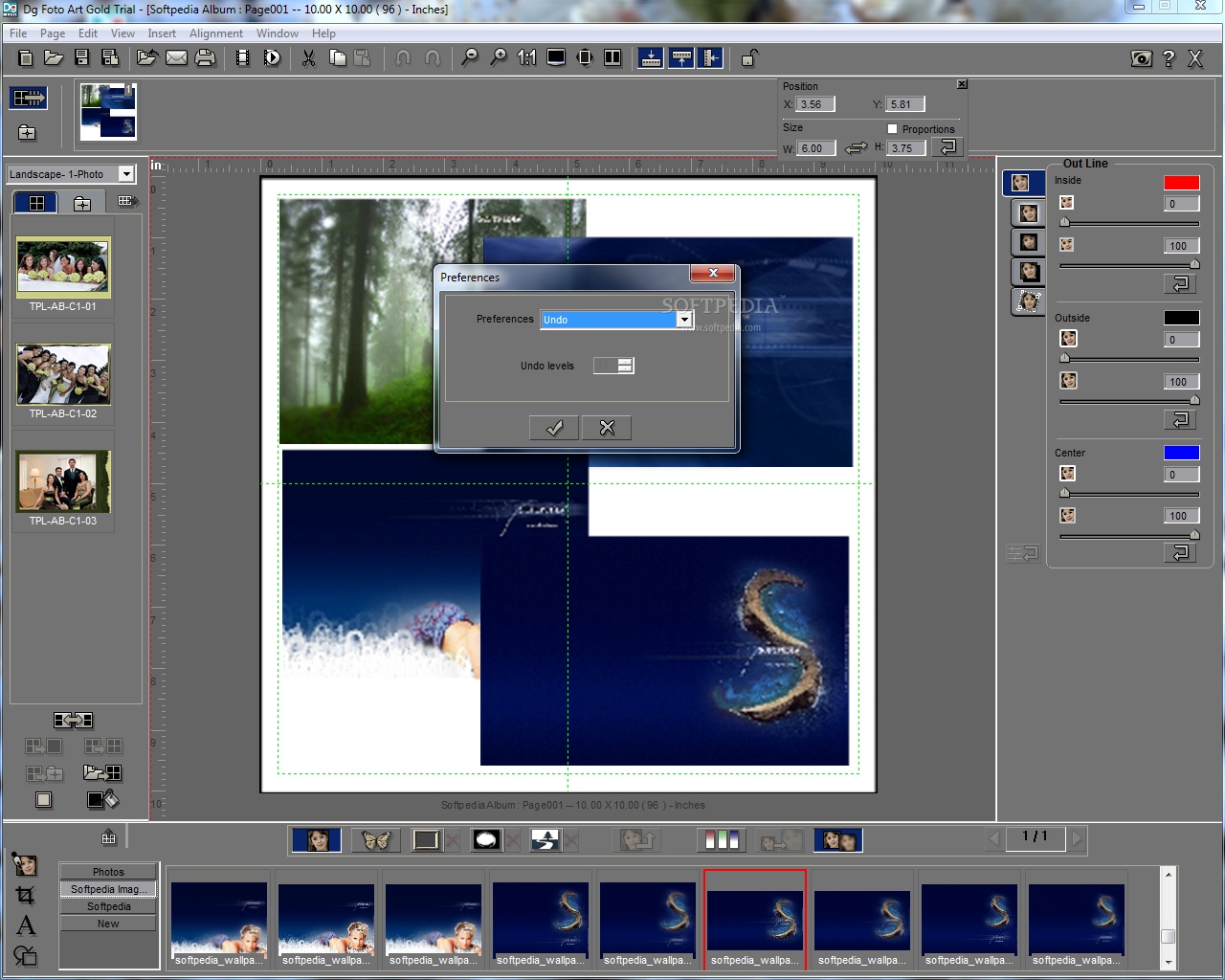Open the Page menu

coord(53,33)
